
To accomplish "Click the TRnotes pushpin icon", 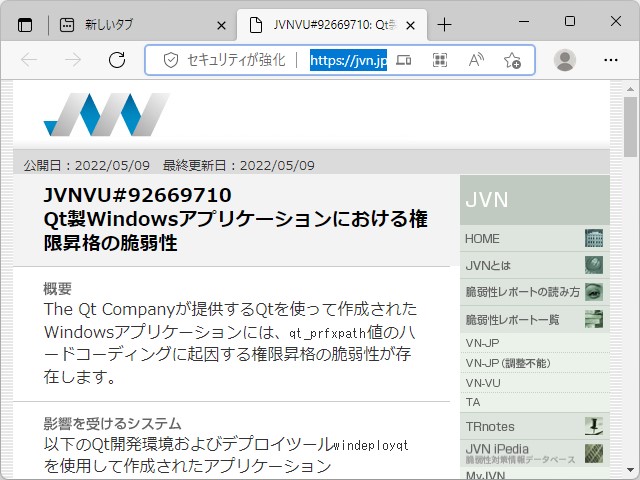I will pos(593,427).
